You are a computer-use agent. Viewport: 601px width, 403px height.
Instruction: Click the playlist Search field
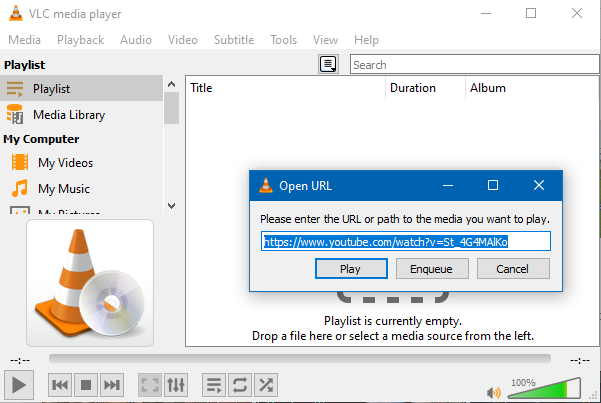pyautogui.click(x=475, y=64)
